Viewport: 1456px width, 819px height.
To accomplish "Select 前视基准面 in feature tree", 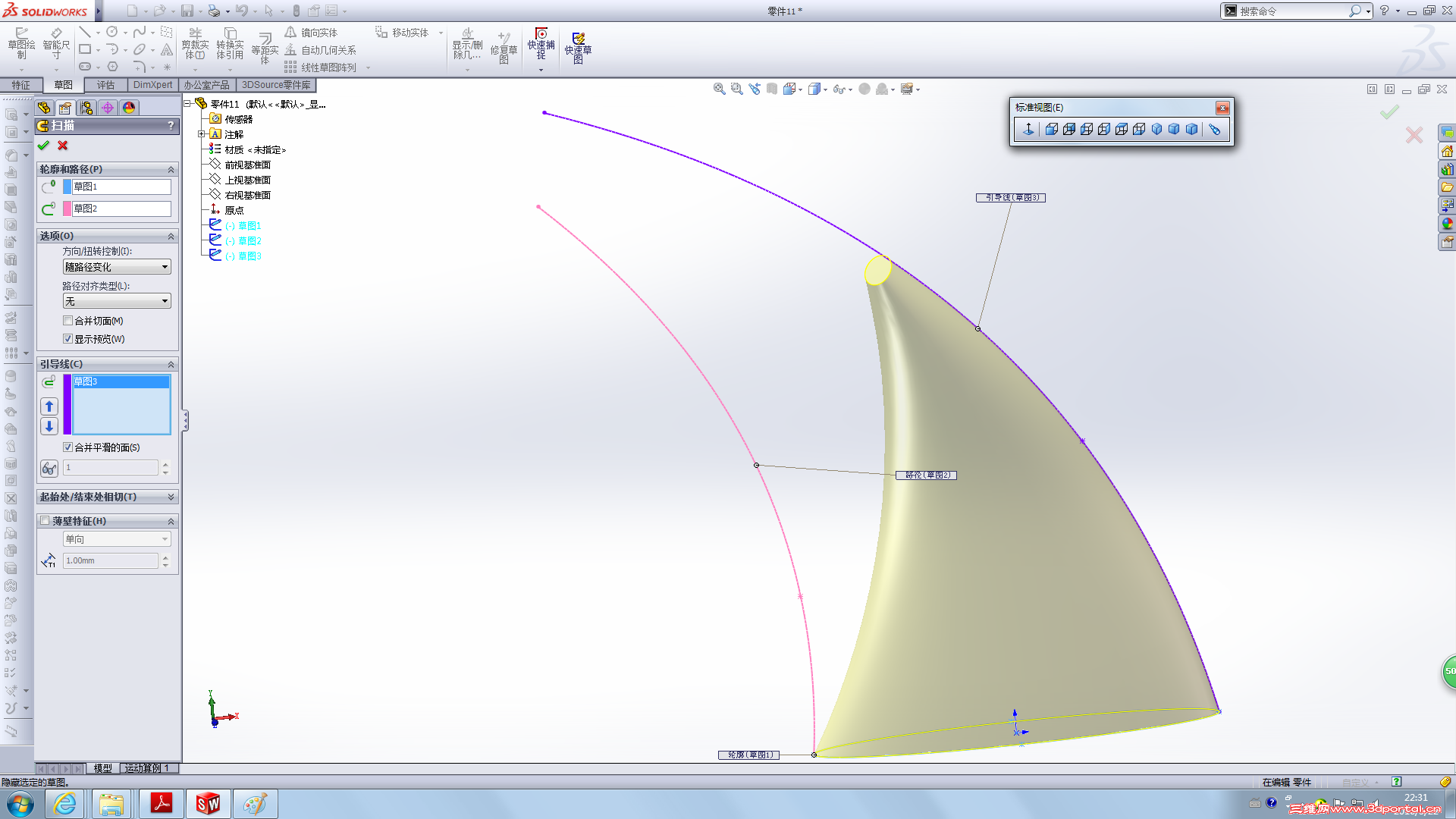I will click(247, 165).
